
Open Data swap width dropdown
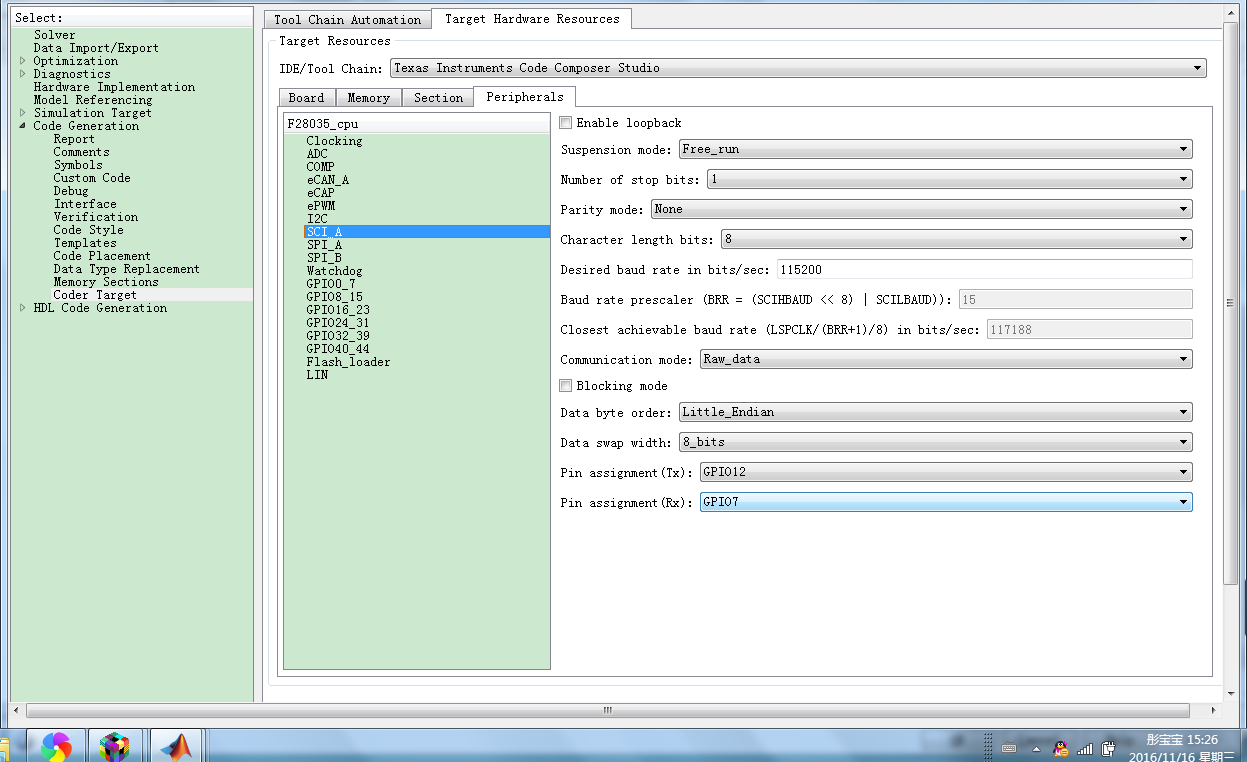click(935, 442)
